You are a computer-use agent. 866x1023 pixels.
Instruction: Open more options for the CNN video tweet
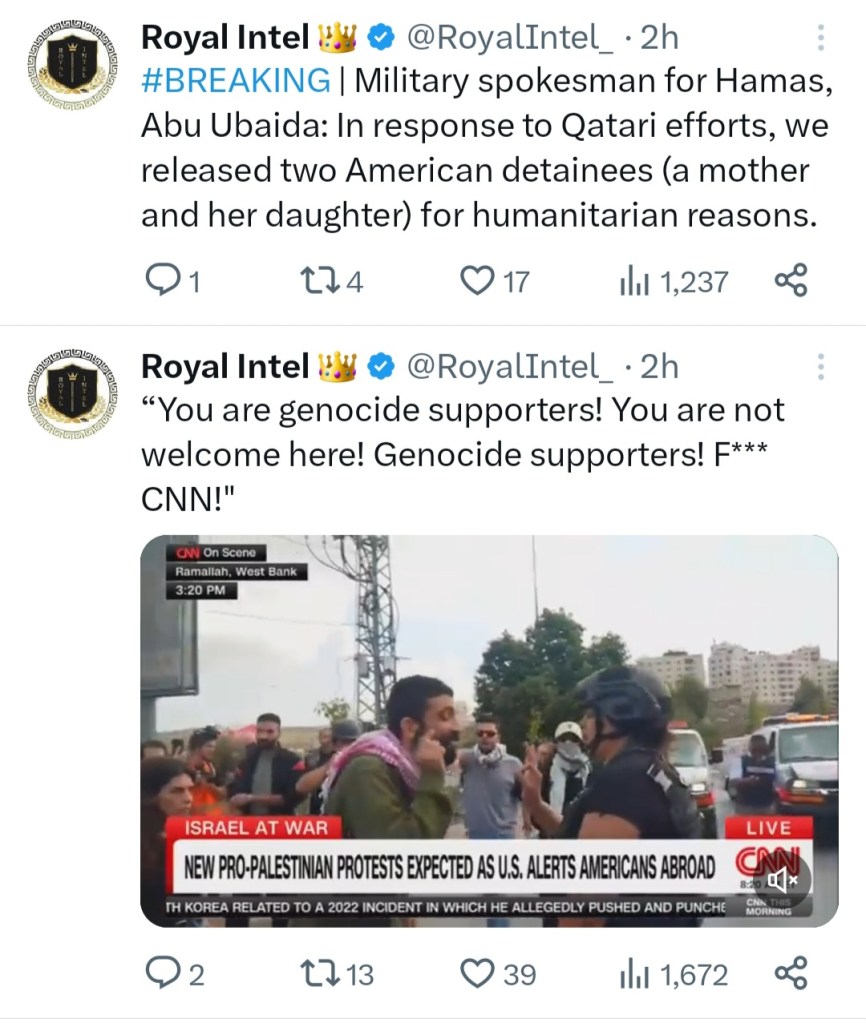pyautogui.click(x=821, y=367)
